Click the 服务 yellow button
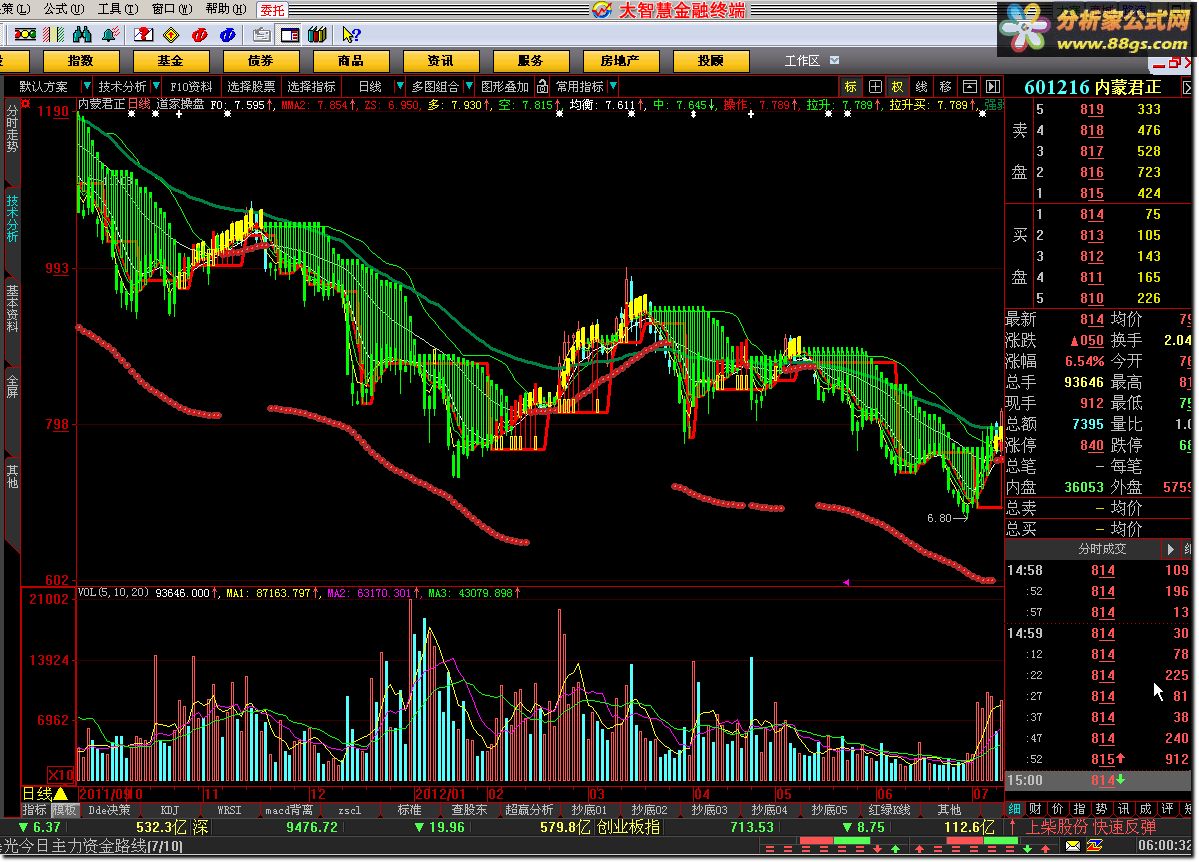 (x=531, y=61)
